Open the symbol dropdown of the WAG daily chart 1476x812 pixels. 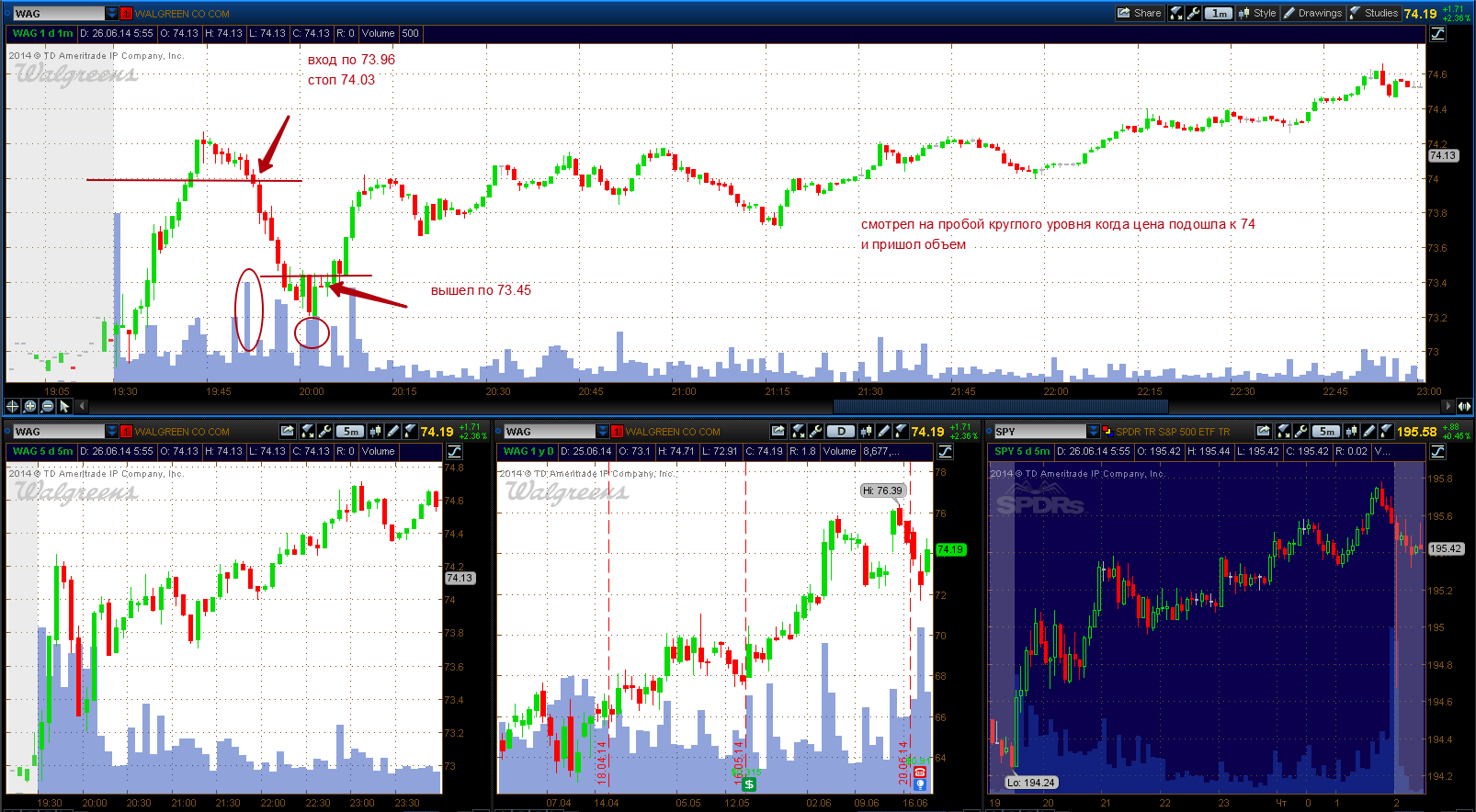tap(603, 431)
